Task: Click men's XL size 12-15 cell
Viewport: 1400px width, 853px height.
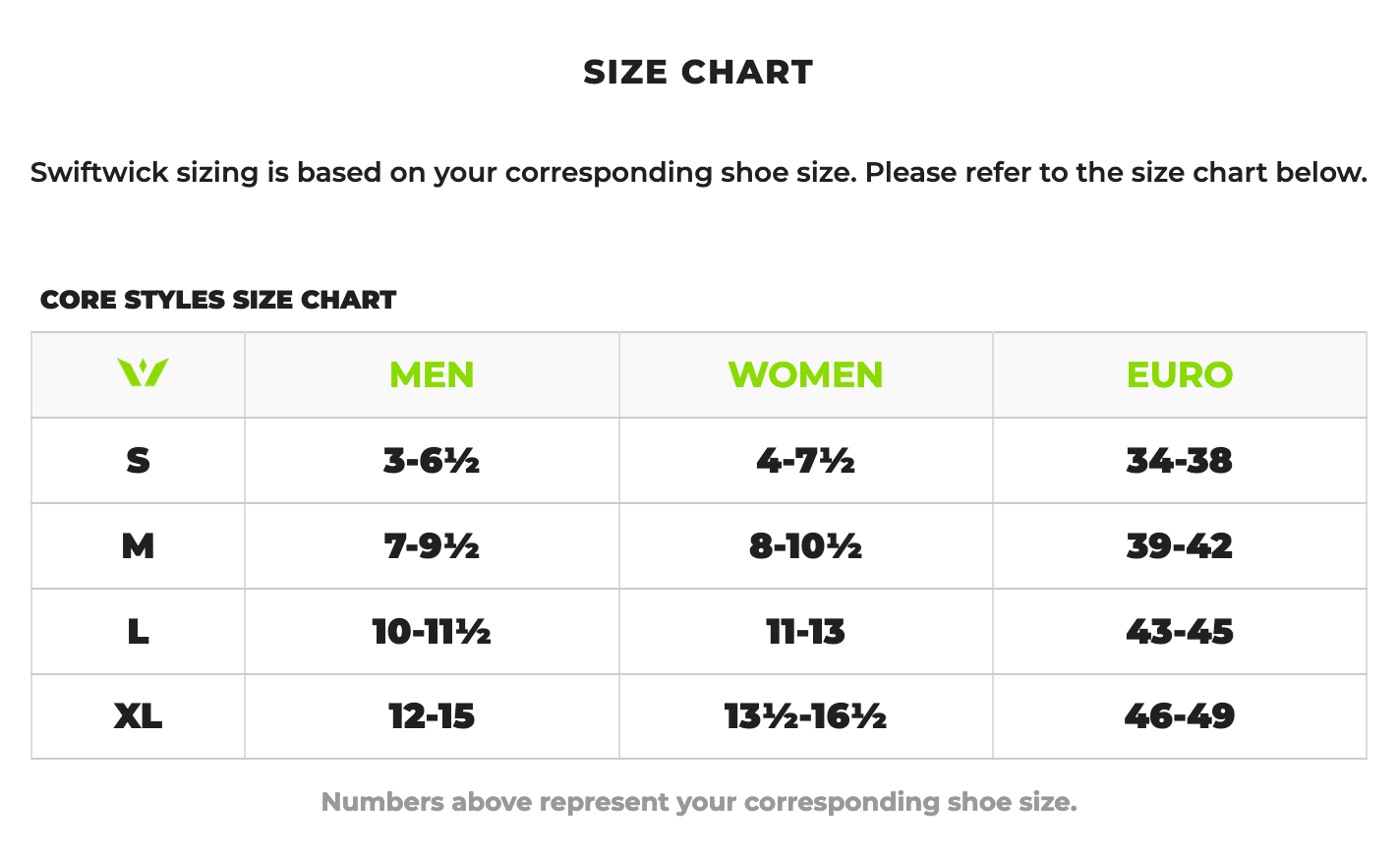Action: coord(432,716)
